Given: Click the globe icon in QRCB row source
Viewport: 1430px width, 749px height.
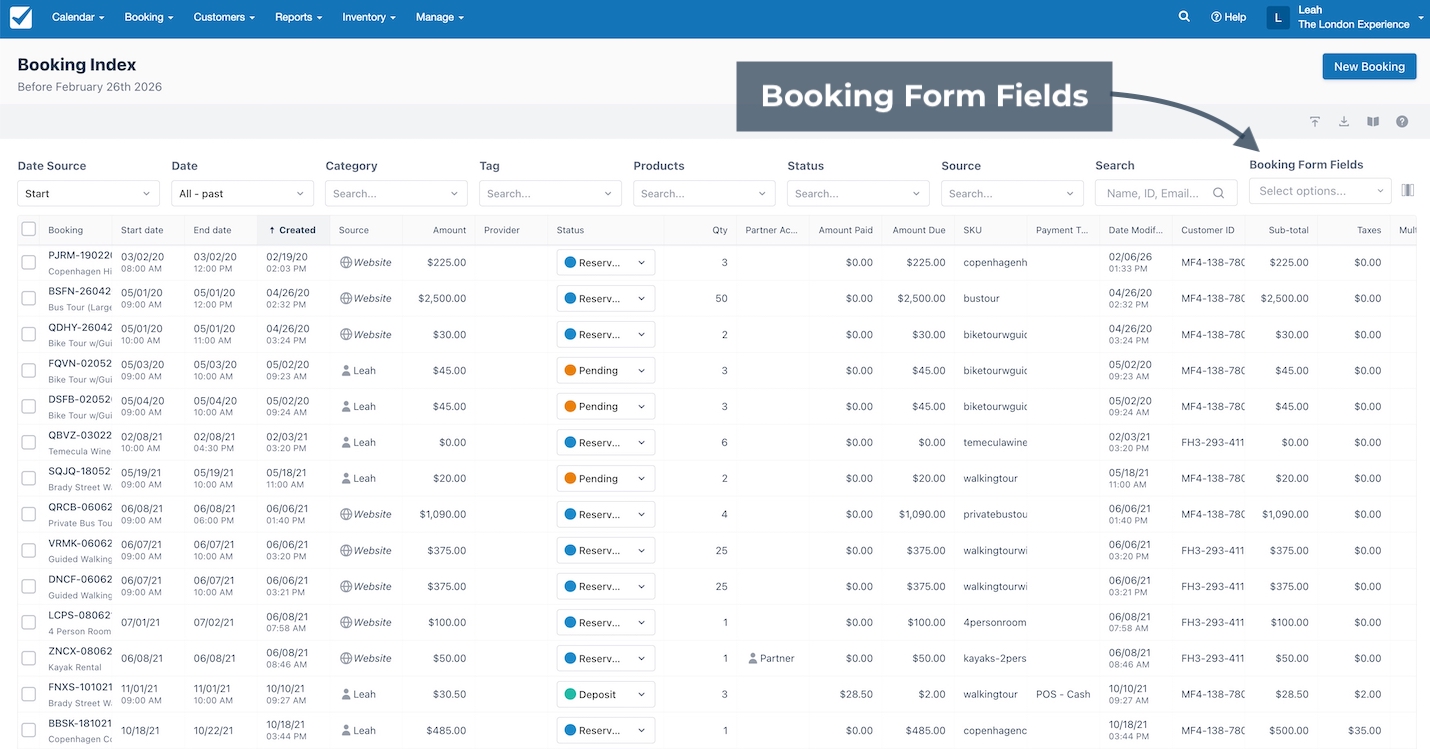Looking at the screenshot, I should tap(346, 514).
